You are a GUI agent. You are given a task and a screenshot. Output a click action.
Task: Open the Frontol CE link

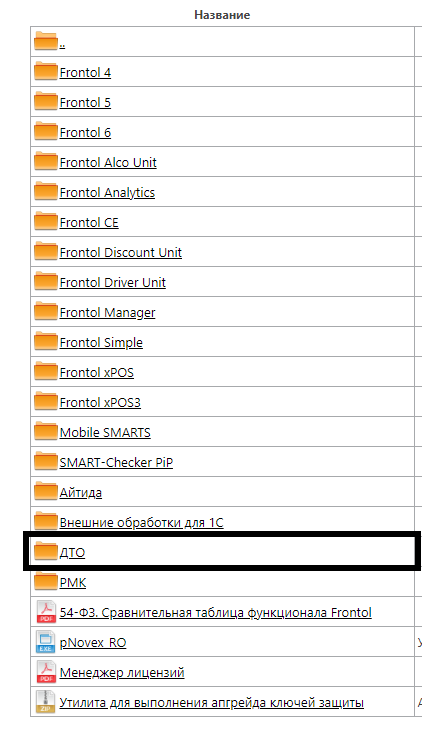89,223
